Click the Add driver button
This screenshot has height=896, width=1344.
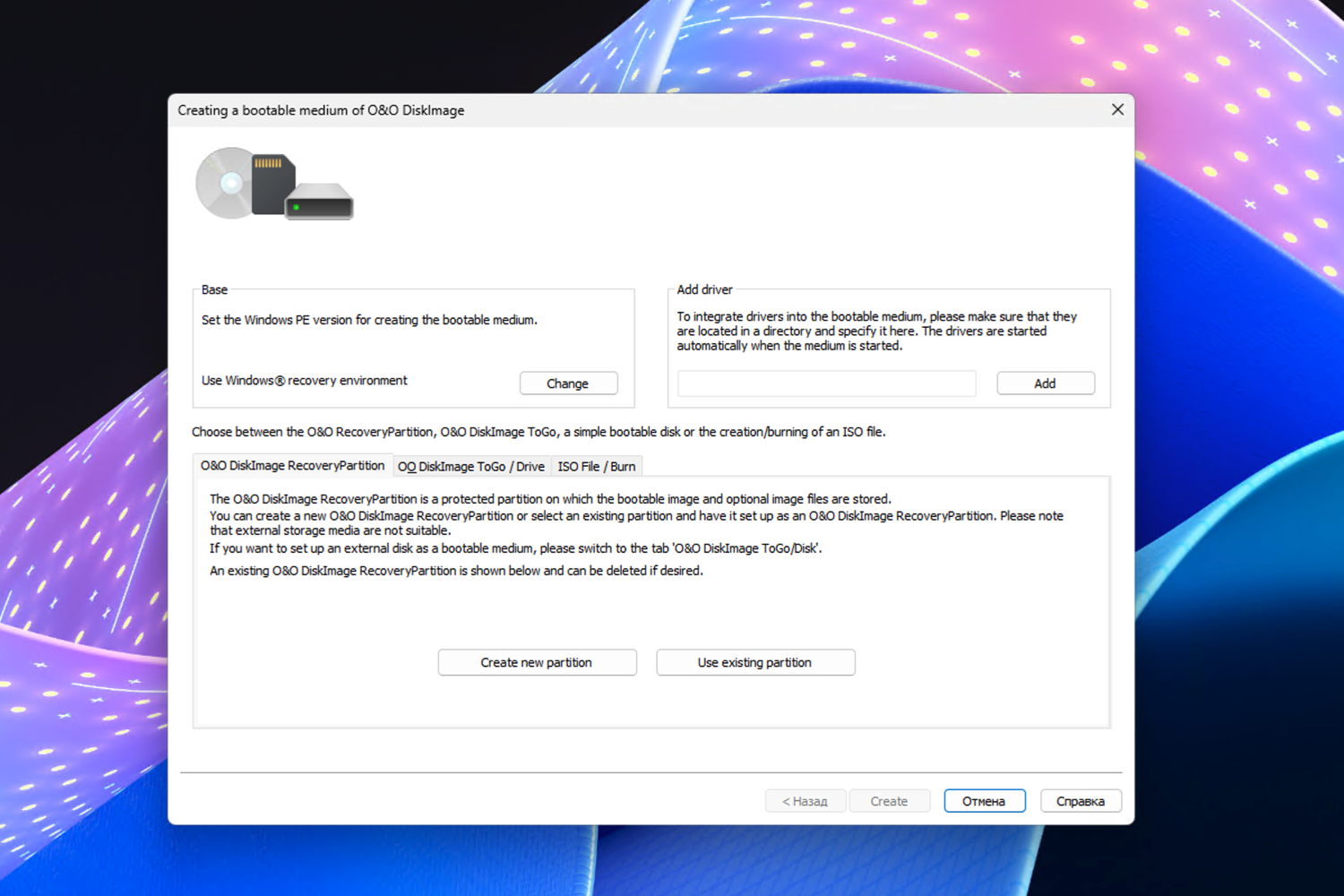tap(1046, 383)
